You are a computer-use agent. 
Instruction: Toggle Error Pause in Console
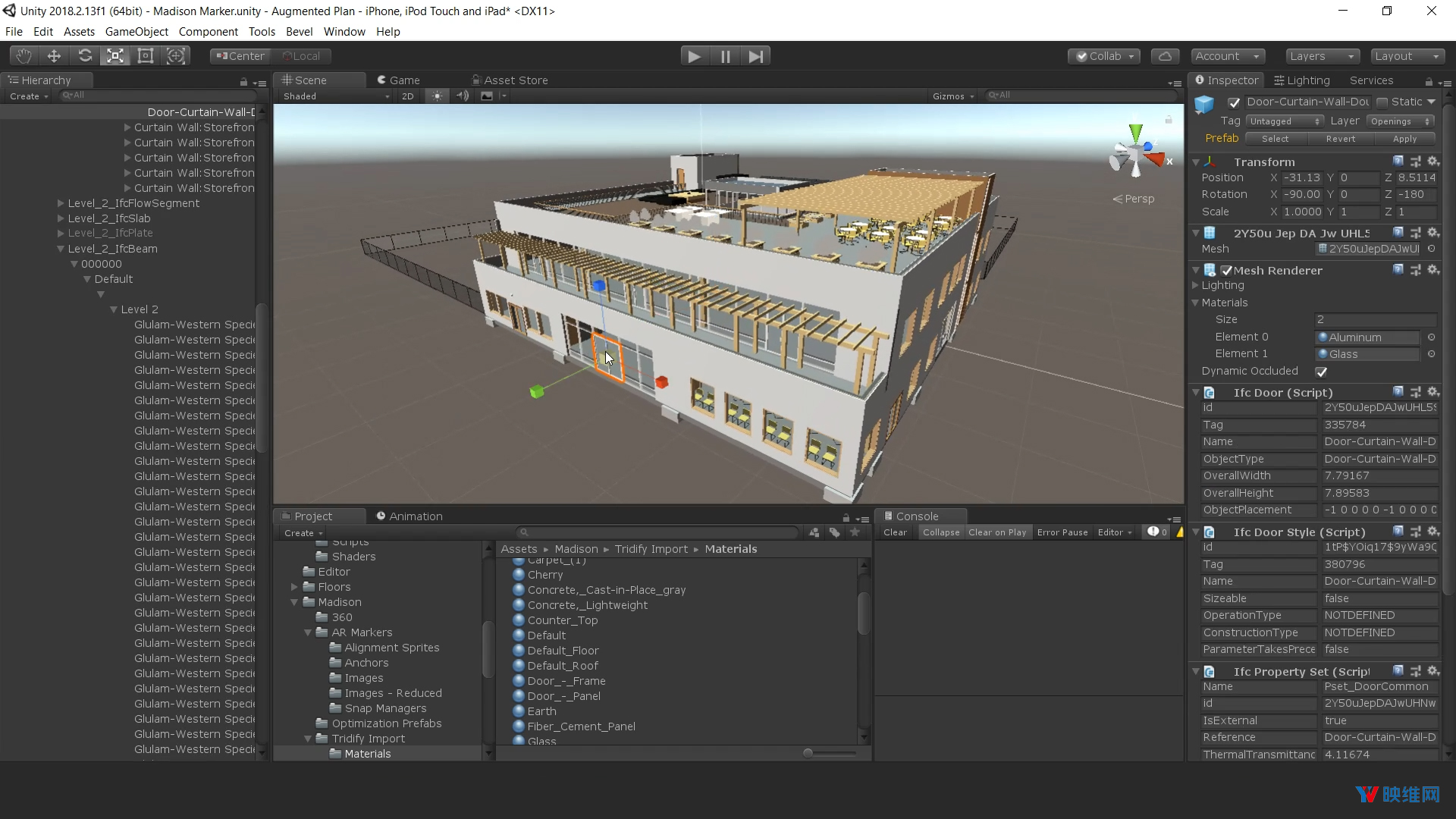(x=1062, y=532)
